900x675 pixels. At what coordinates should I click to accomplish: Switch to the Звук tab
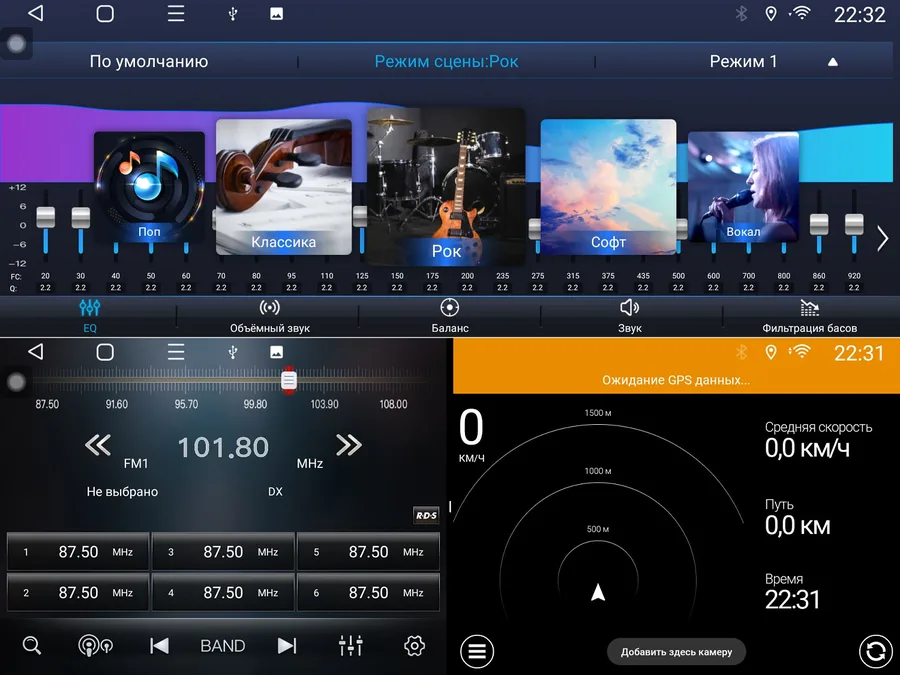coord(630,316)
